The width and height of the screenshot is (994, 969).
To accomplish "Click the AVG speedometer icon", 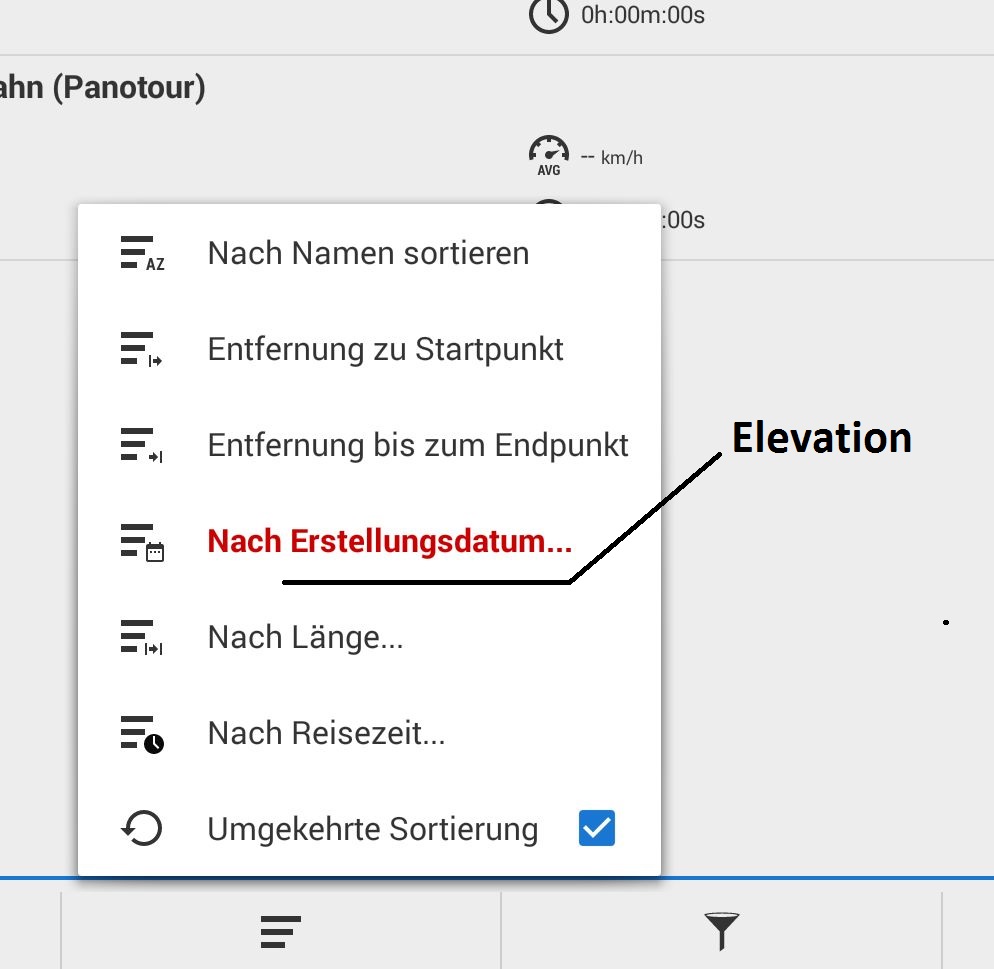I will [x=549, y=156].
